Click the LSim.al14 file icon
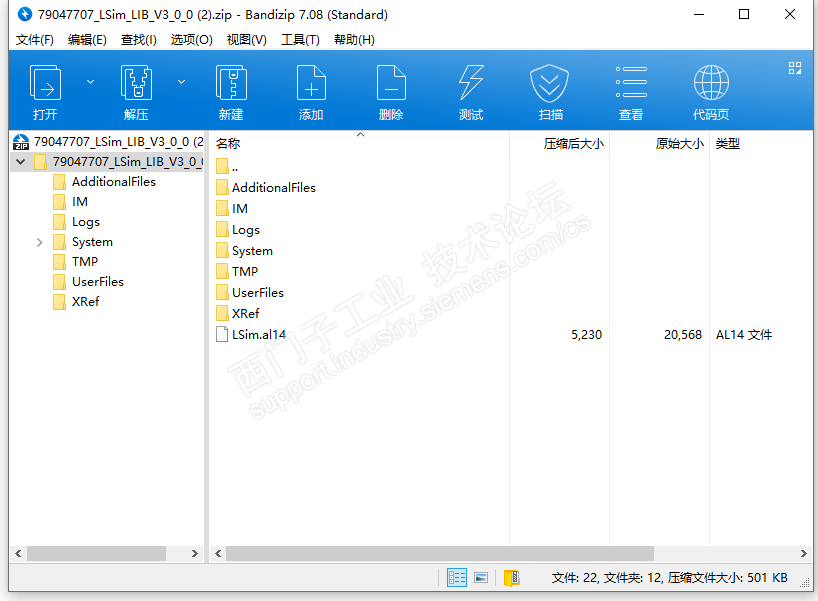The height and width of the screenshot is (601, 818). [222, 334]
